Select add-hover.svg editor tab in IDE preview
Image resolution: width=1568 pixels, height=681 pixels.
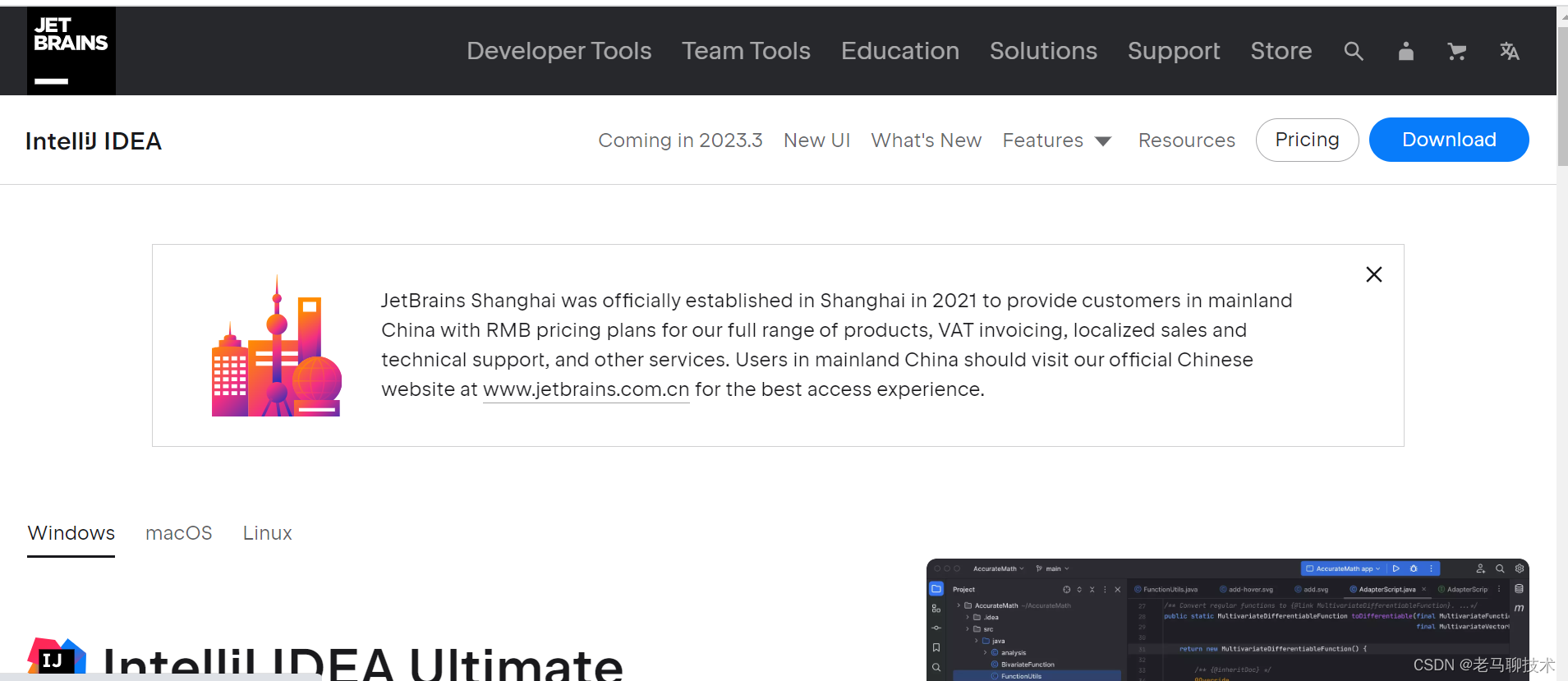click(1246, 589)
